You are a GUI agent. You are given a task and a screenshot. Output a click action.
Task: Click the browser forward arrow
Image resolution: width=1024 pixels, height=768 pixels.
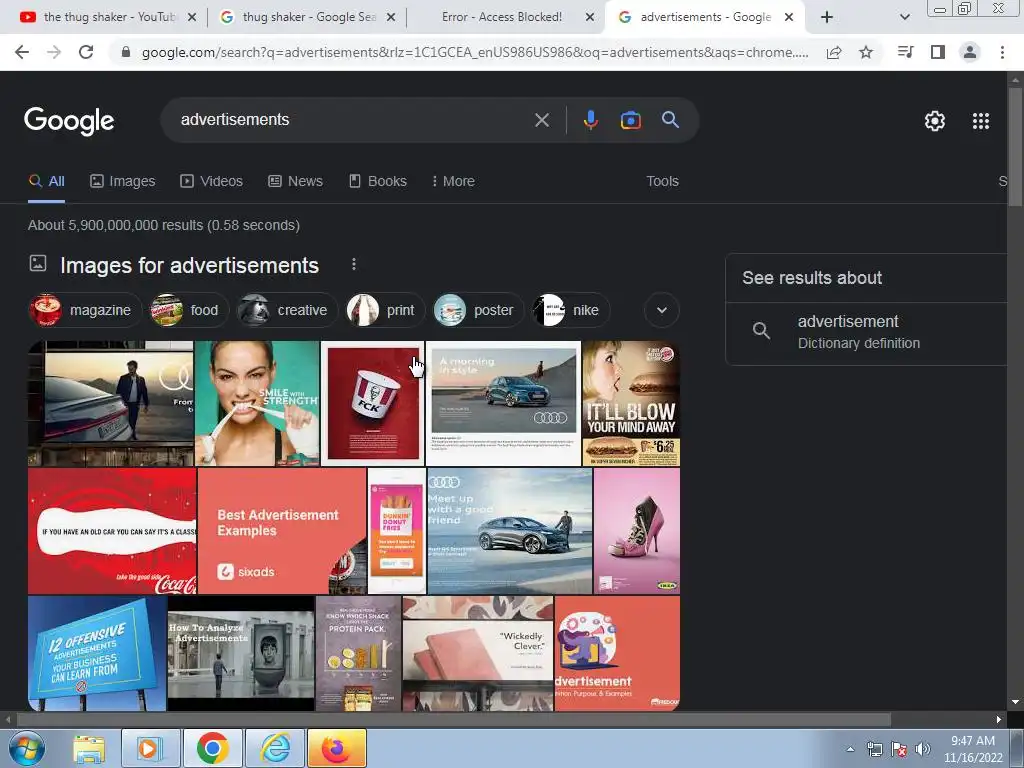click(x=54, y=52)
